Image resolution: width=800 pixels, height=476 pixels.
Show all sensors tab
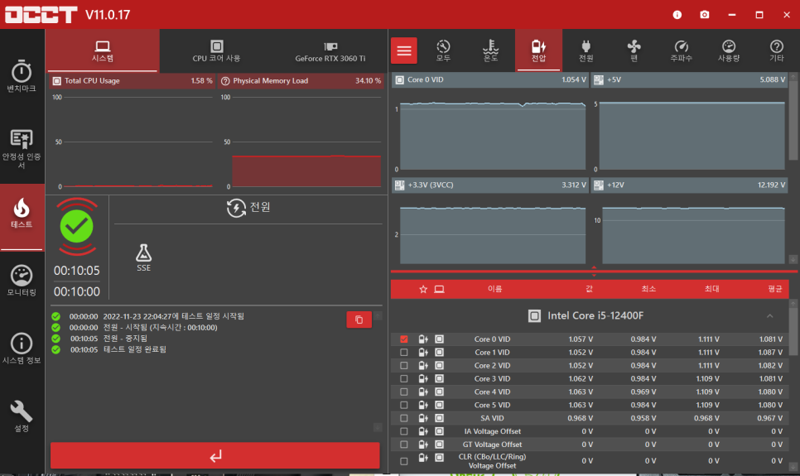(x=443, y=51)
